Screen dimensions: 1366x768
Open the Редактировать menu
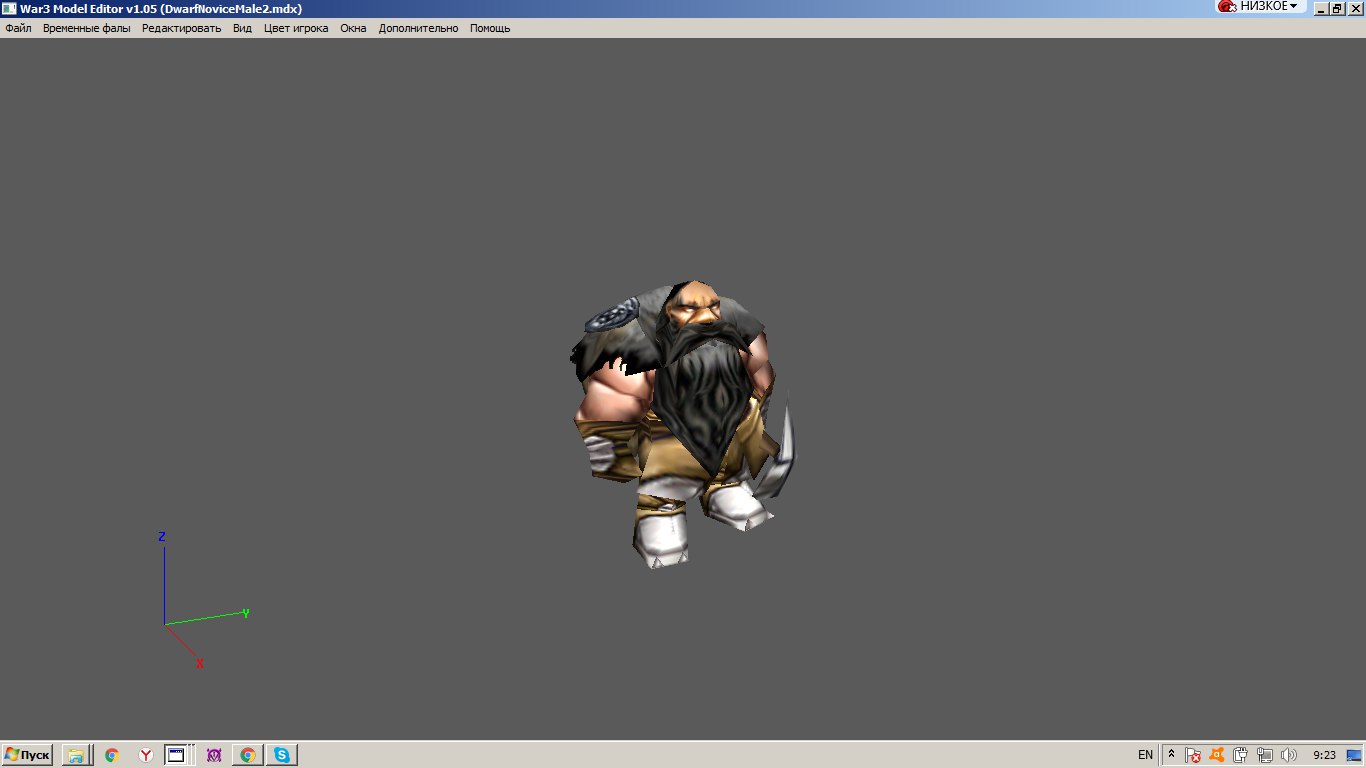click(181, 28)
